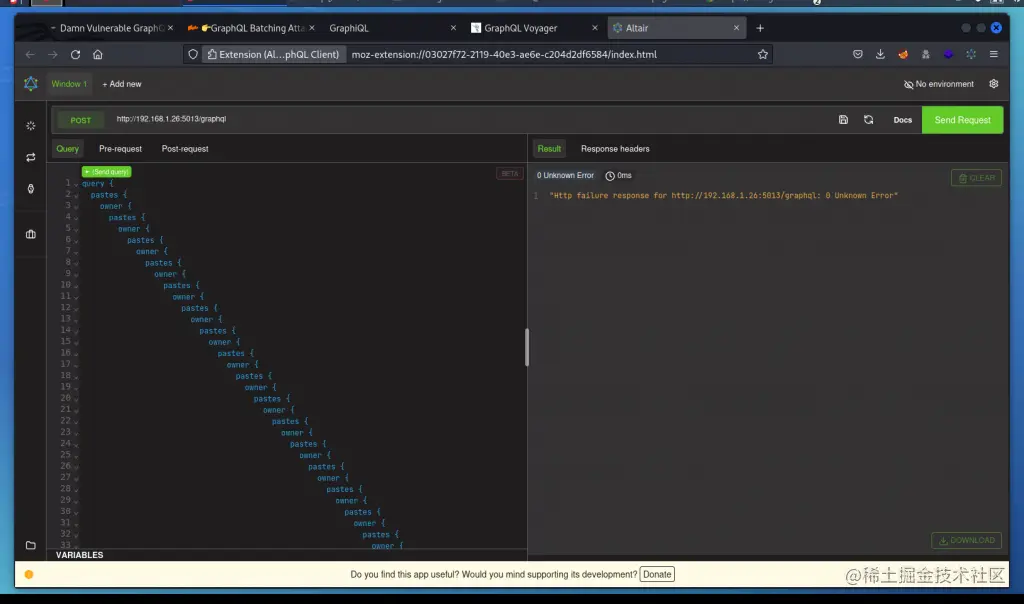Open a new browser tab

click(760, 28)
